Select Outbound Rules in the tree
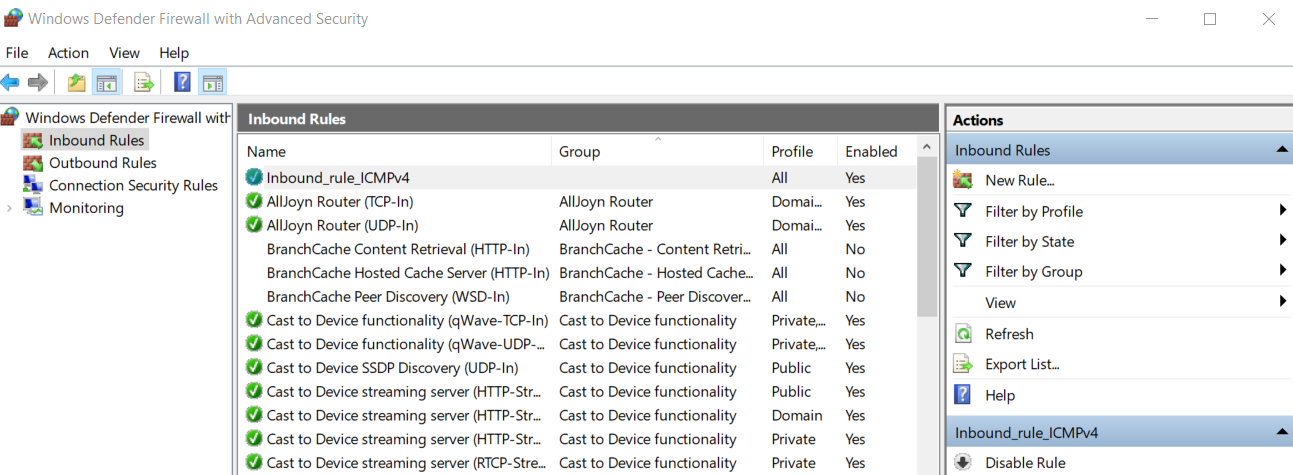 [102, 163]
